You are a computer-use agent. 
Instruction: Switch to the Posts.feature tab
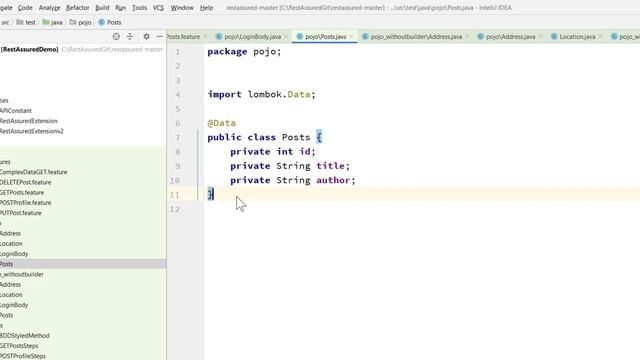click(183, 36)
